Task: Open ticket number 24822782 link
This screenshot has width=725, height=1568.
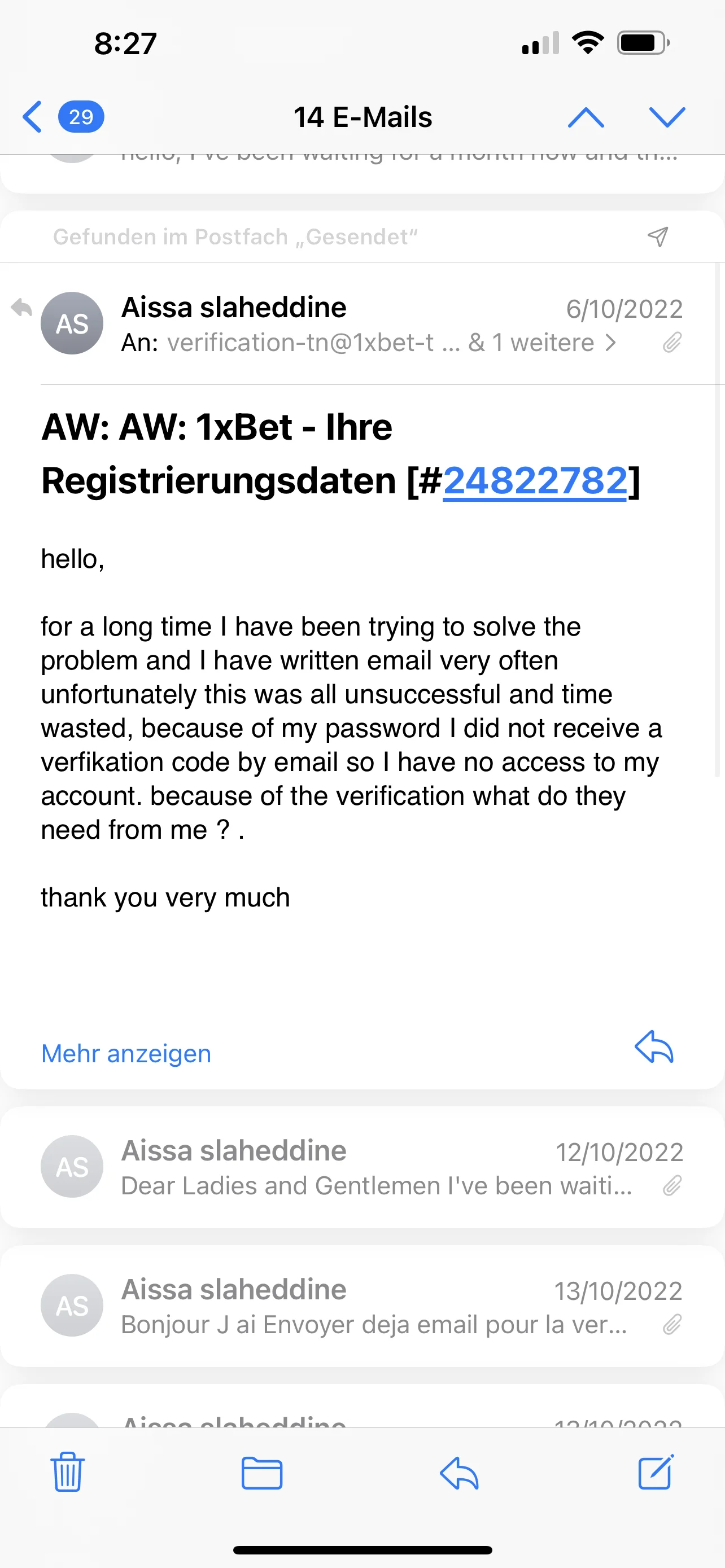Action: coord(535,481)
